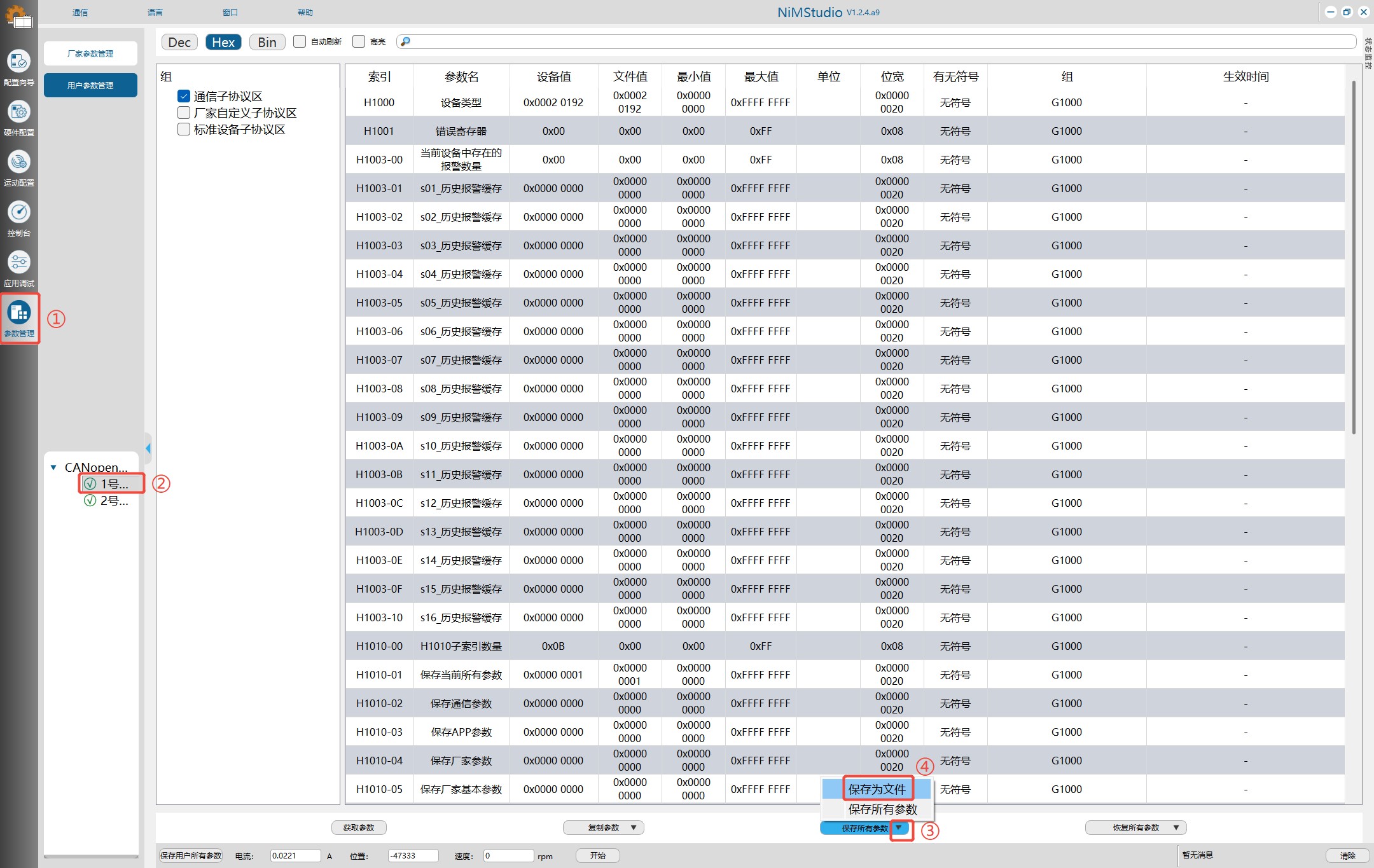Select the H1000 设备类型 row
Screen dimensions: 1374x868
click(845, 102)
